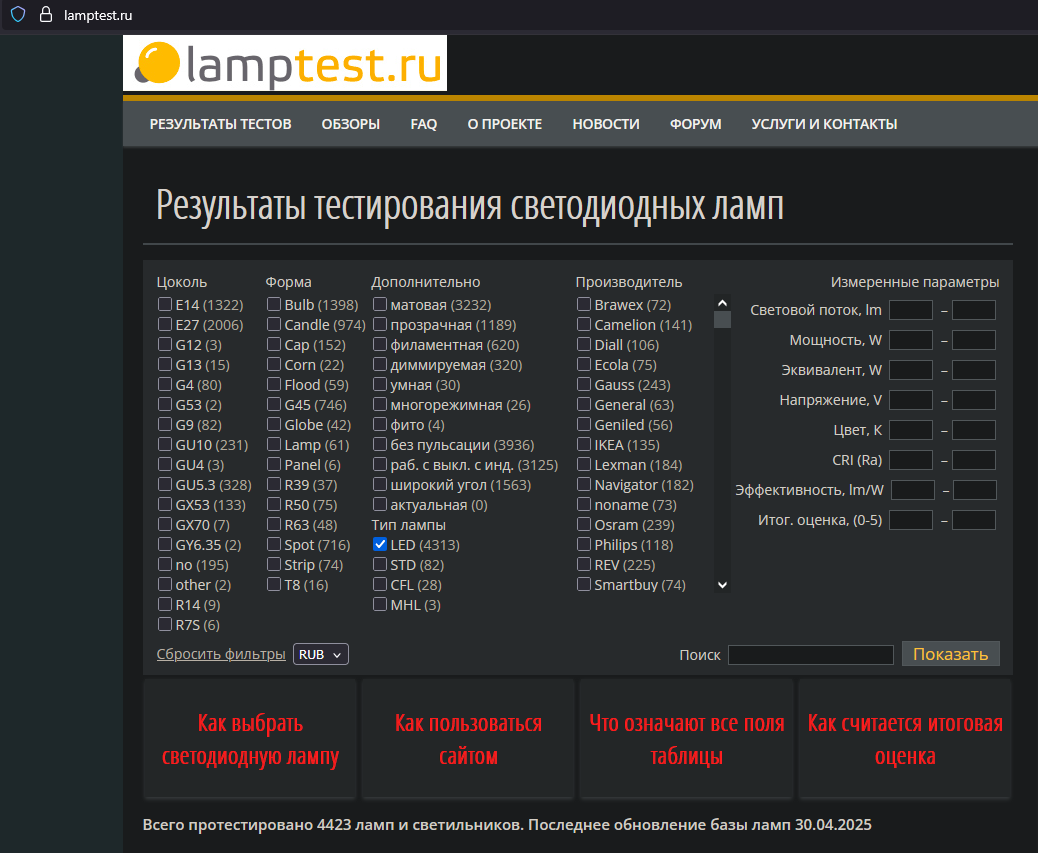Check the Gauss manufacturer checkbox
The height and width of the screenshot is (853, 1038).
tap(584, 384)
